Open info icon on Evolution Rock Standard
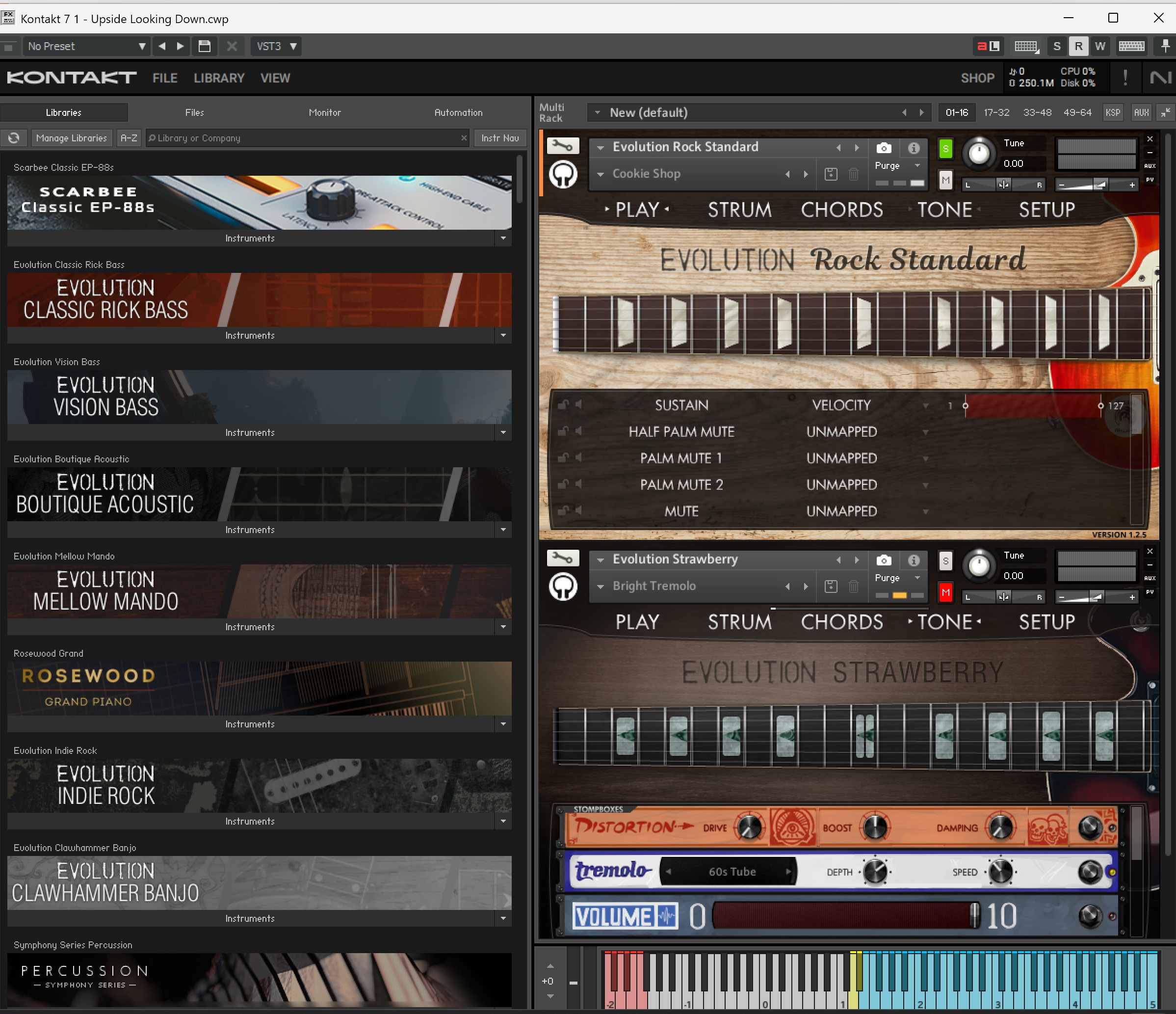The width and height of the screenshot is (1176, 1014). (913, 148)
